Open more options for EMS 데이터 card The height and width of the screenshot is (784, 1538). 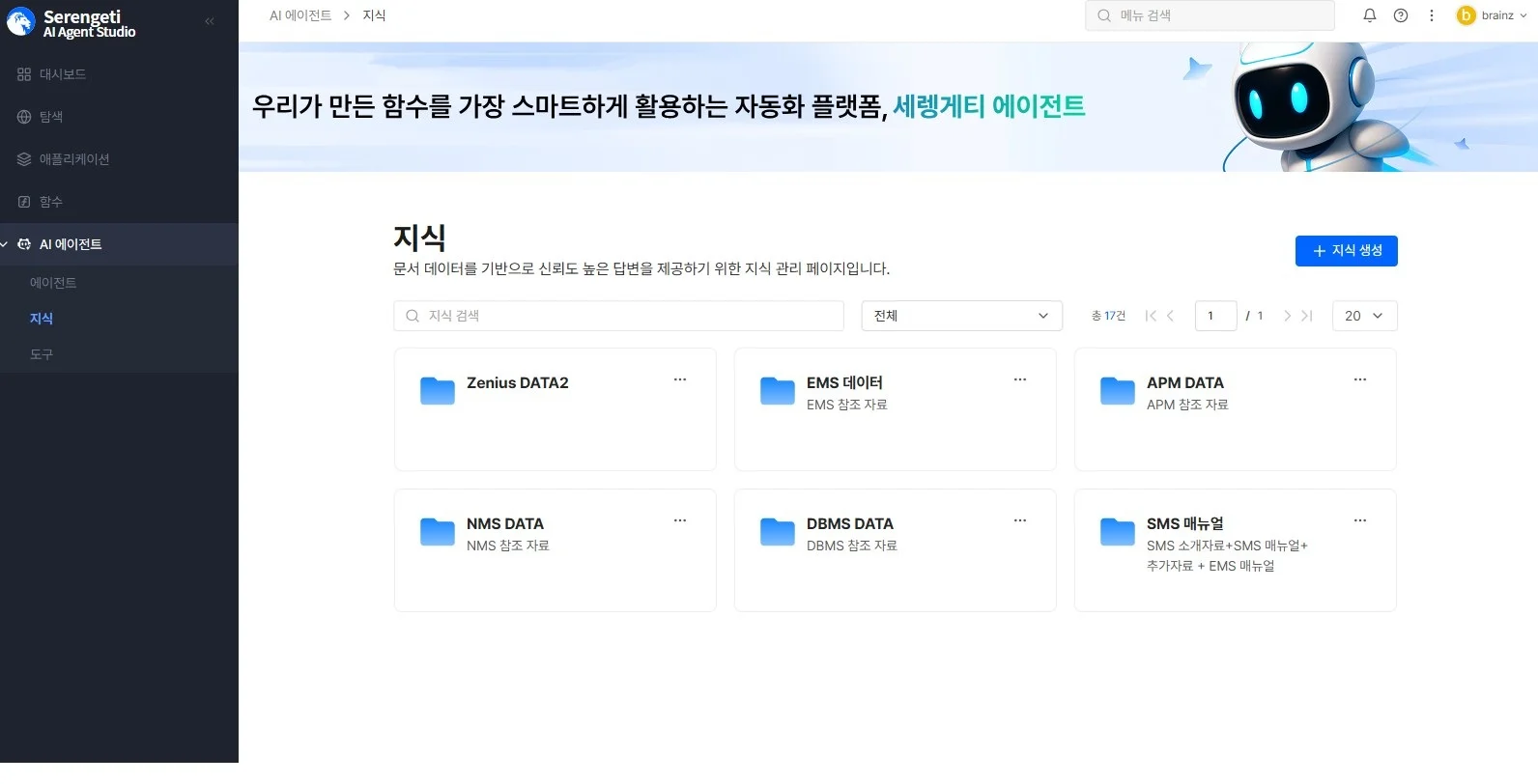[x=1019, y=380]
